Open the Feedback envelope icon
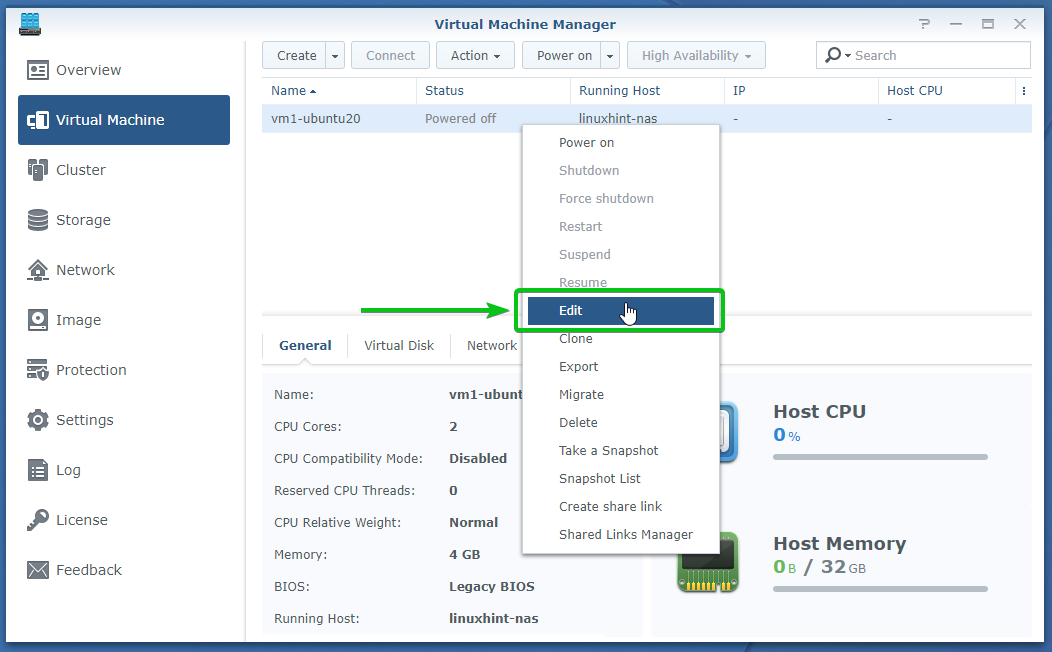This screenshot has width=1052, height=652. point(38,570)
